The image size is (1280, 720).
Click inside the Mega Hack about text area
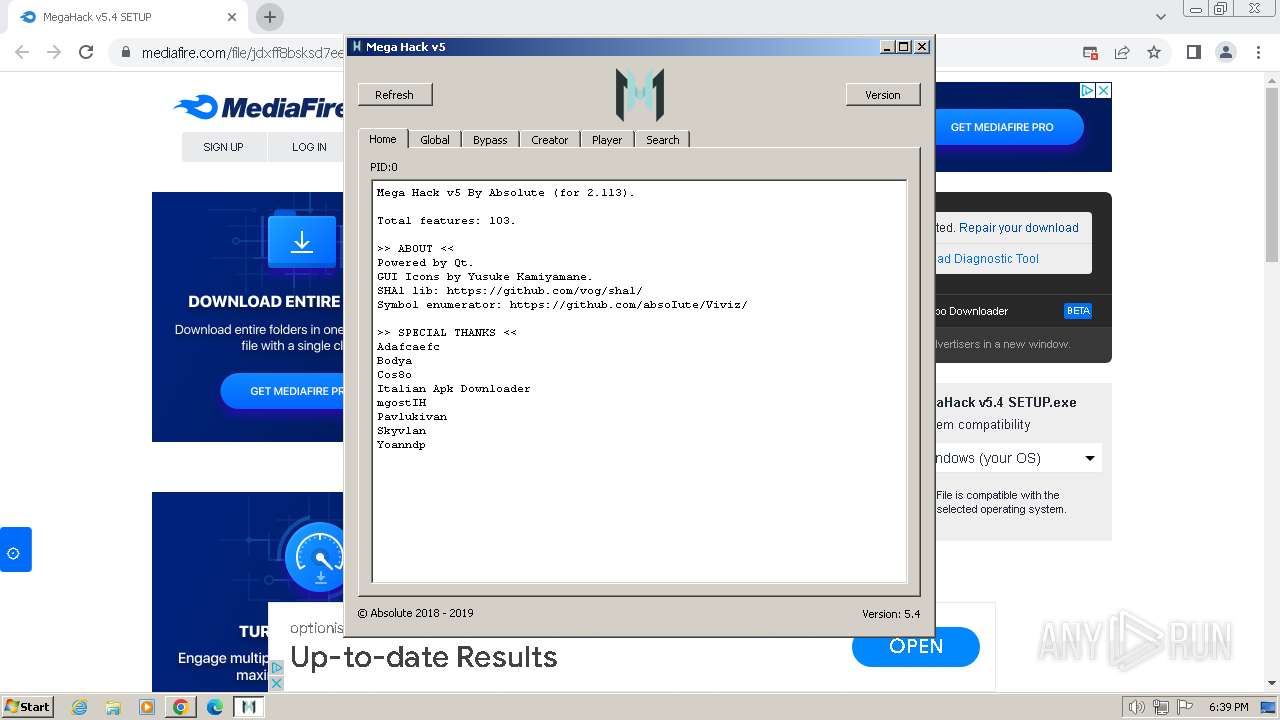(x=639, y=381)
